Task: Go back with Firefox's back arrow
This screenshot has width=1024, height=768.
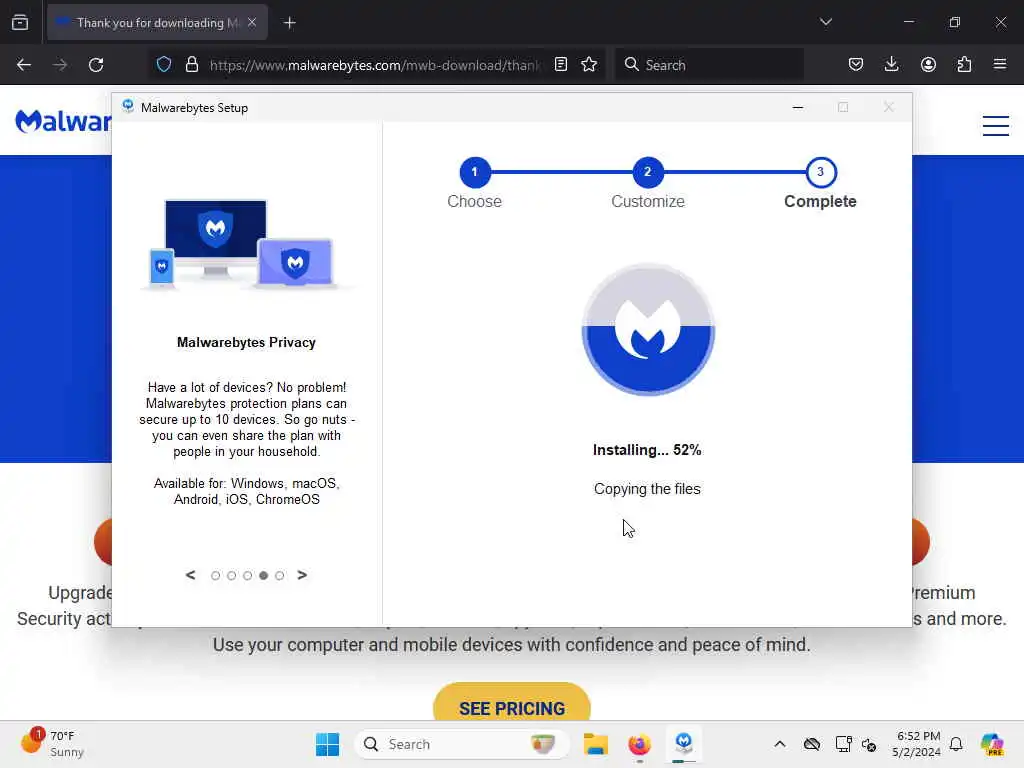Action: pyautogui.click(x=24, y=65)
